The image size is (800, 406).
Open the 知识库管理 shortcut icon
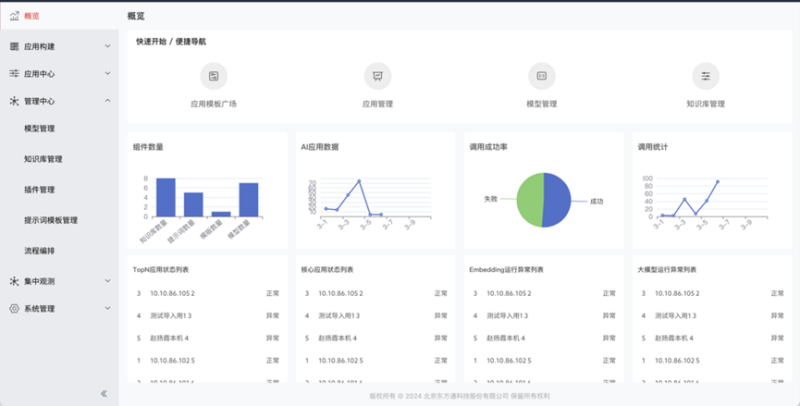[705, 76]
